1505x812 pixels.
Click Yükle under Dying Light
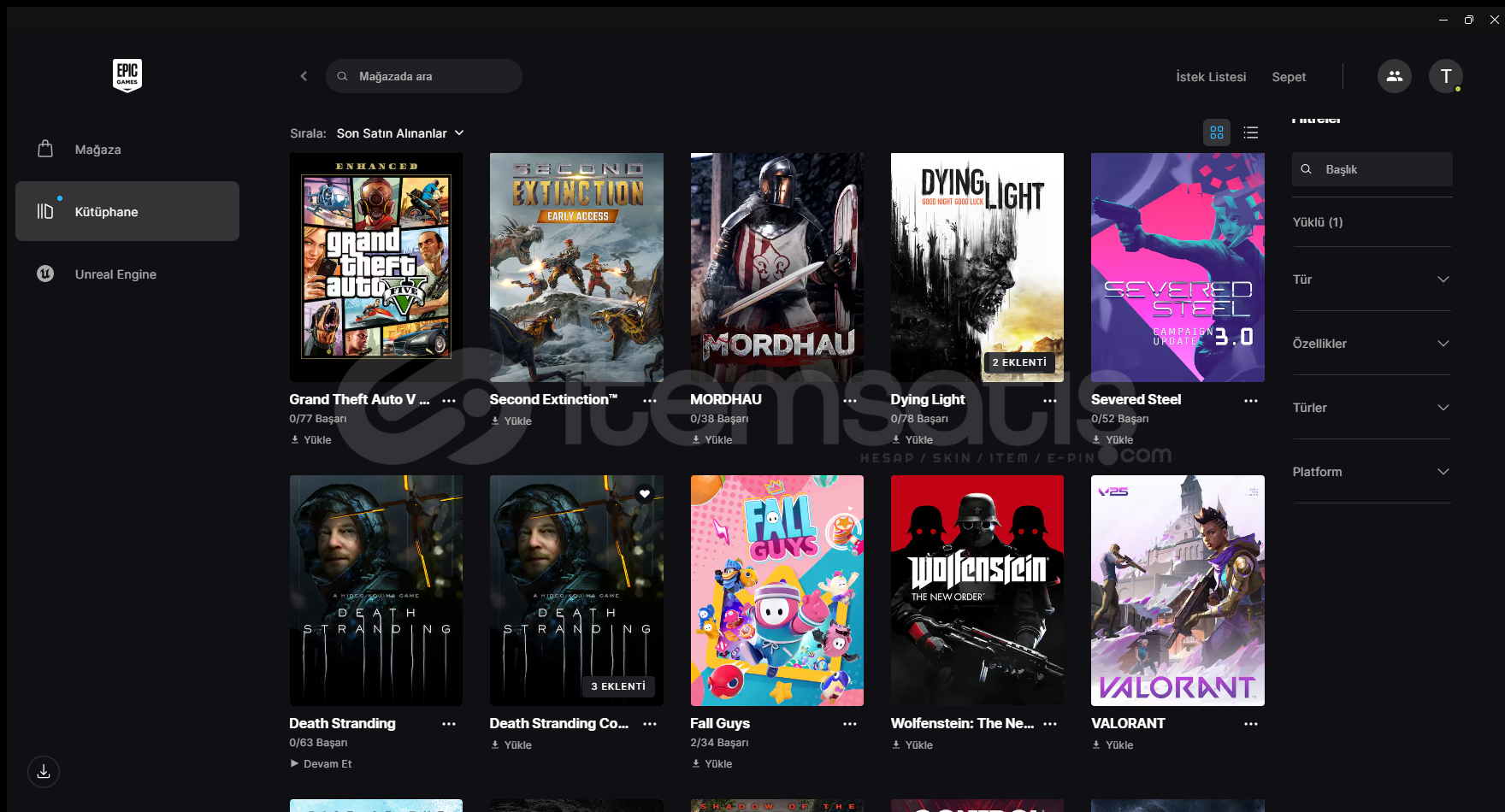[x=912, y=440]
